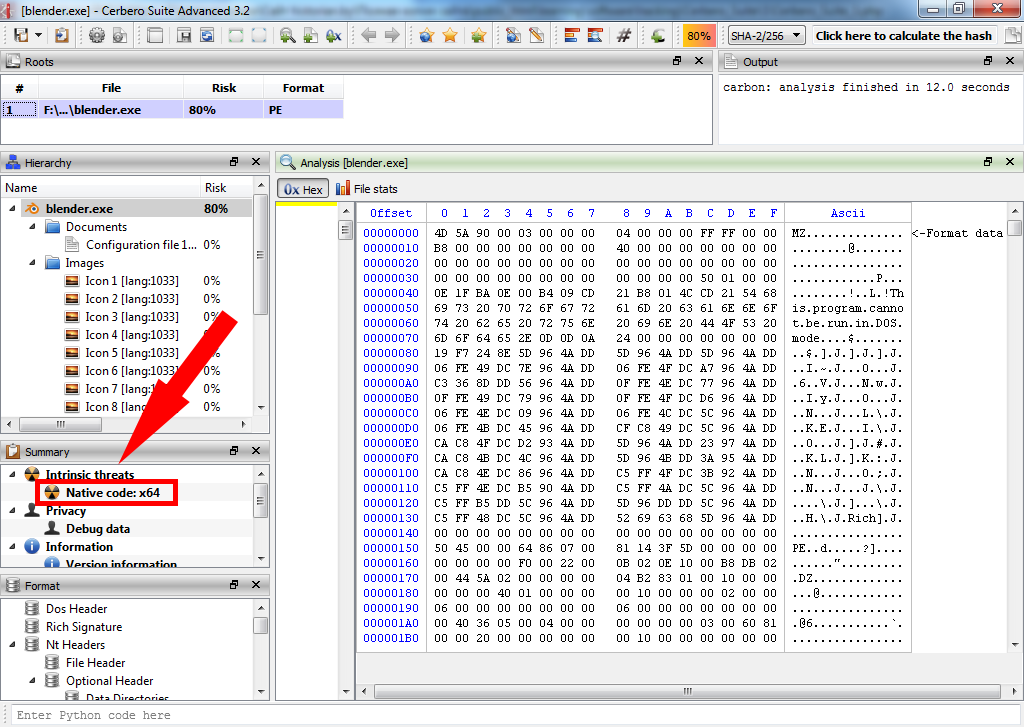1024x727 pixels.
Task: Open the File stats view
Action: pos(366,188)
